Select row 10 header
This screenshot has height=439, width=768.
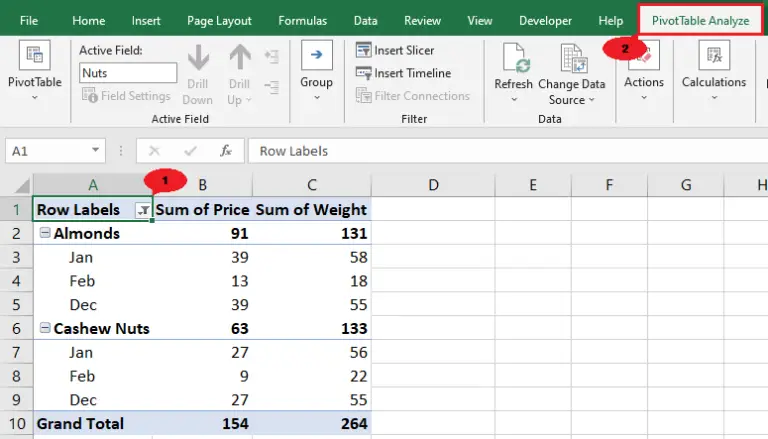coord(16,423)
